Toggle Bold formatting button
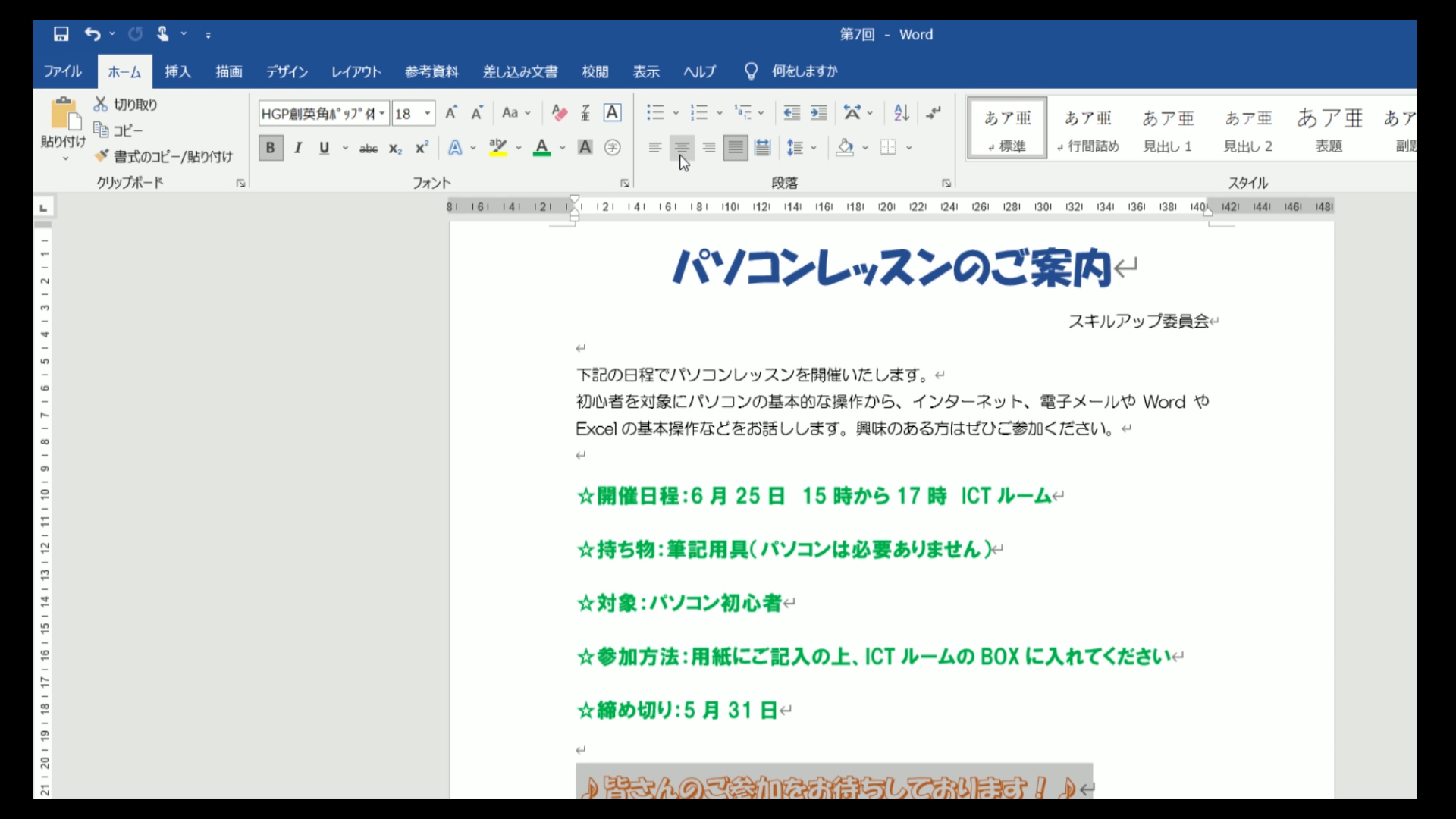Image resolution: width=1456 pixels, height=819 pixels. (x=270, y=148)
